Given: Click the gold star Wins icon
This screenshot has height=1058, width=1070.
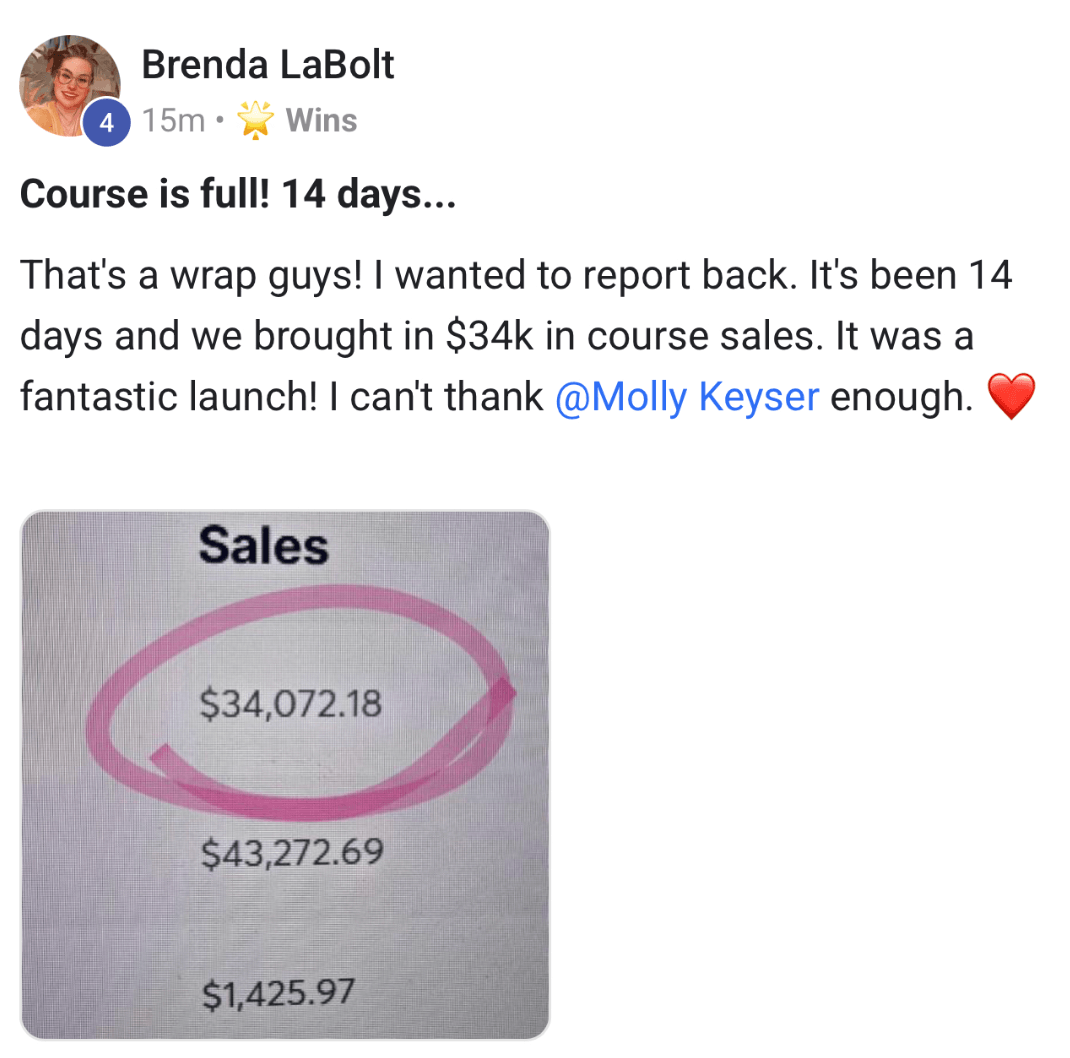Looking at the screenshot, I should (x=255, y=121).
